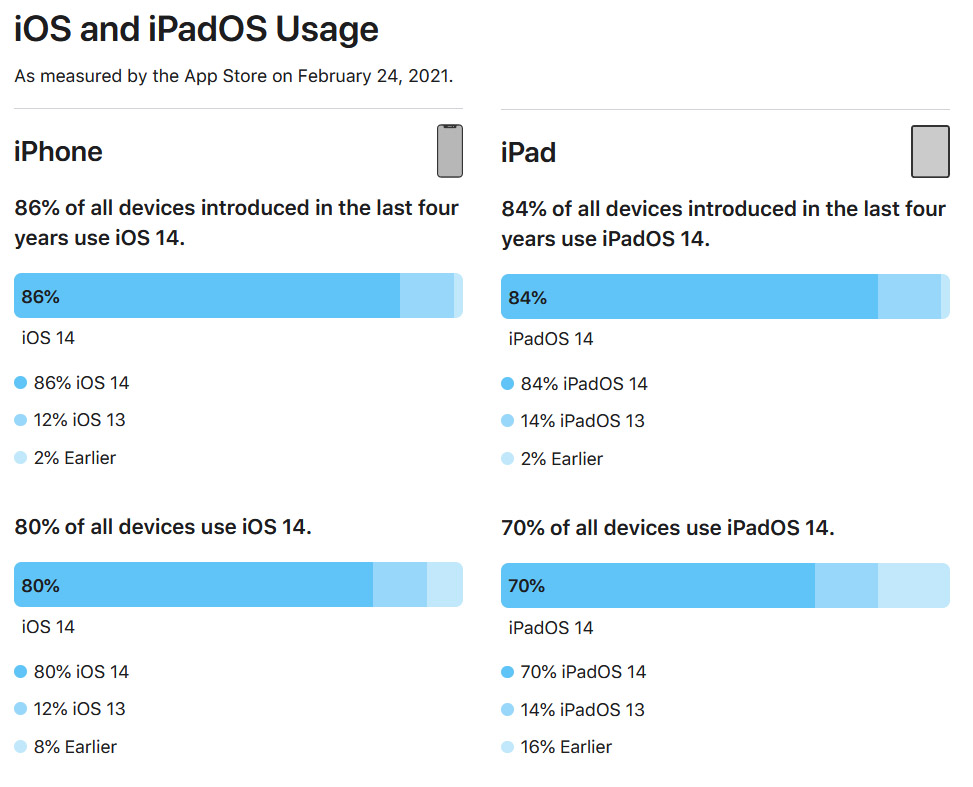Click the iPhone section heading
973x787 pixels.
point(58,151)
